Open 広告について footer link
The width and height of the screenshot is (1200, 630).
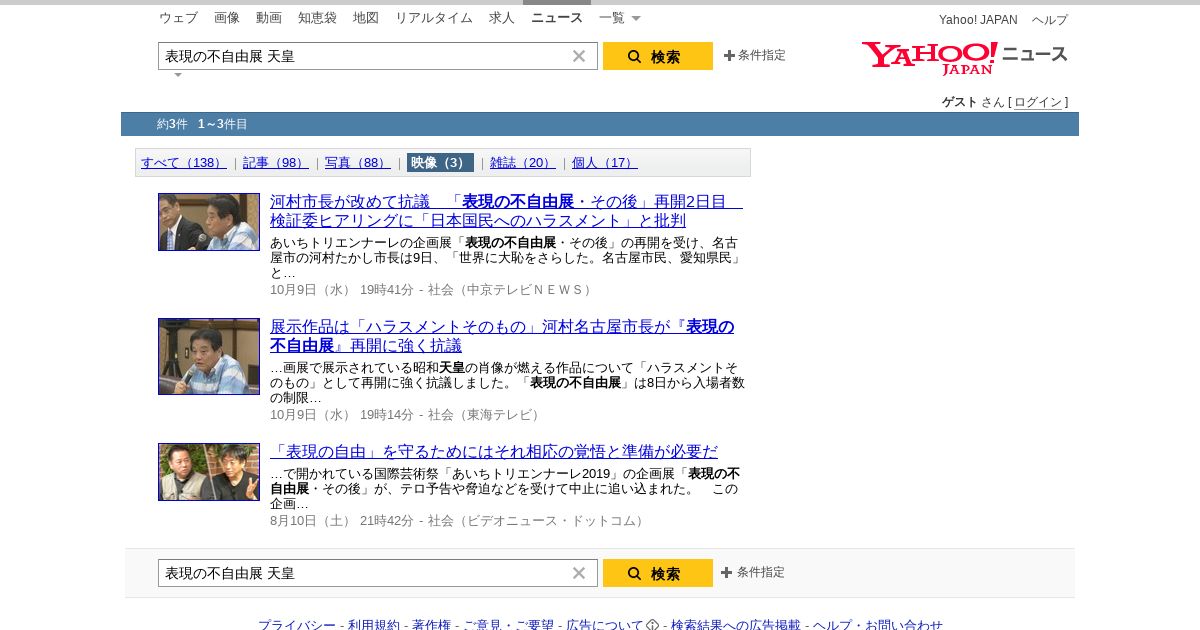tap(605, 625)
